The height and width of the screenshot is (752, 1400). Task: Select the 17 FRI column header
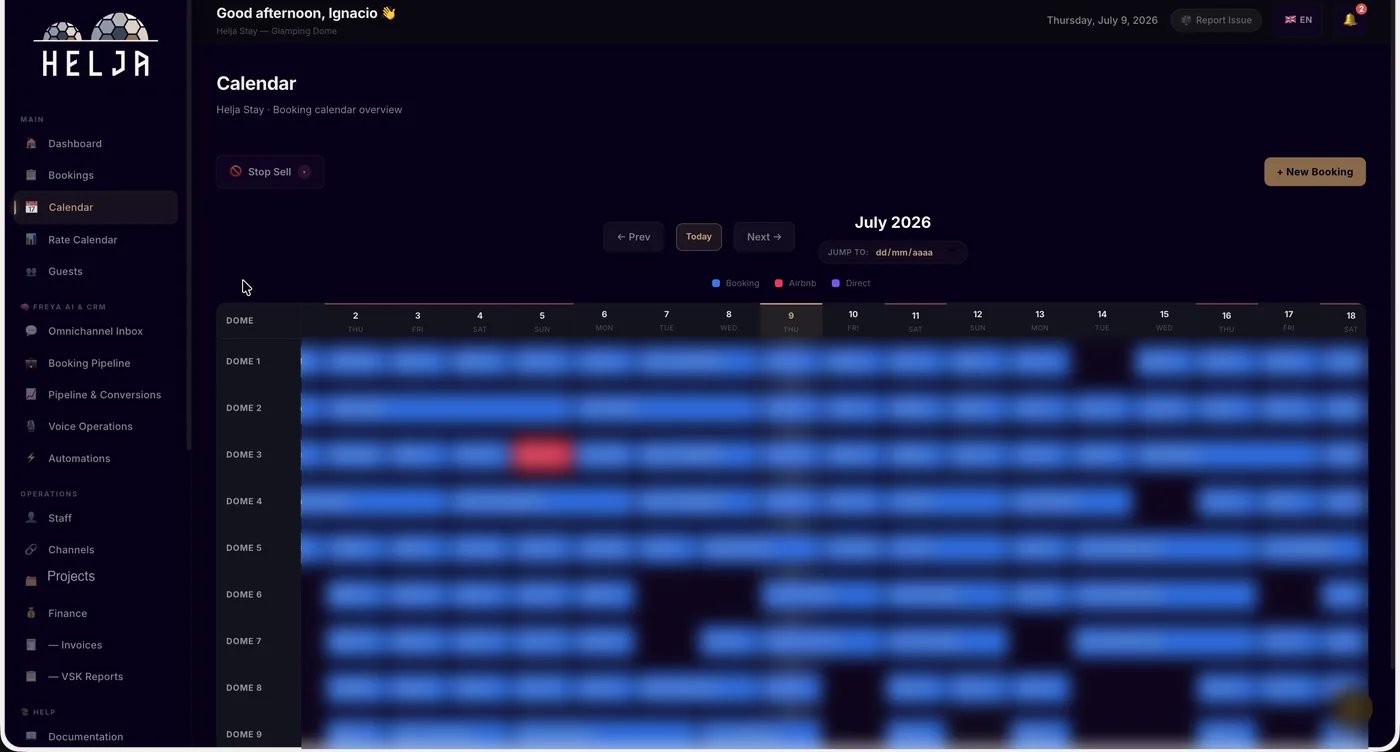coord(1289,320)
